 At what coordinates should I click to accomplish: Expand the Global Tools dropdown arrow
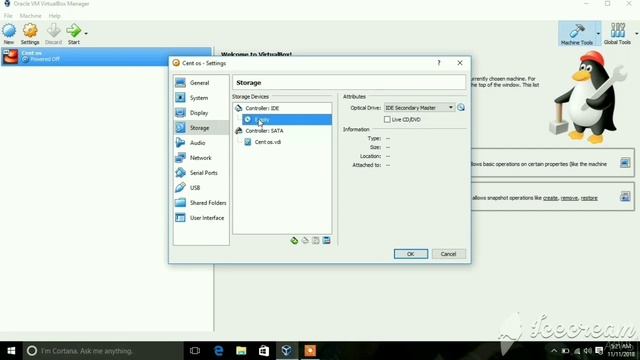[x=636, y=33]
